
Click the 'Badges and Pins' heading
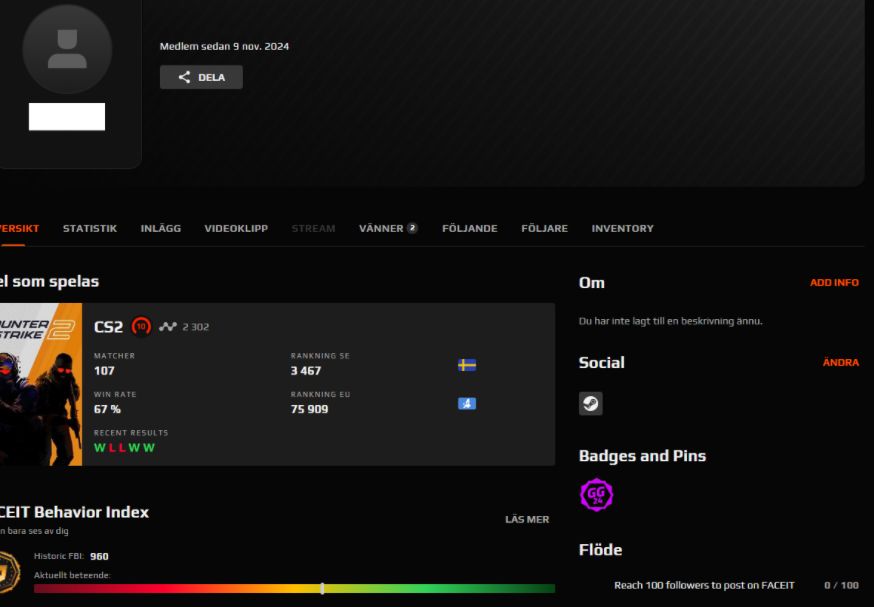point(642,456)
